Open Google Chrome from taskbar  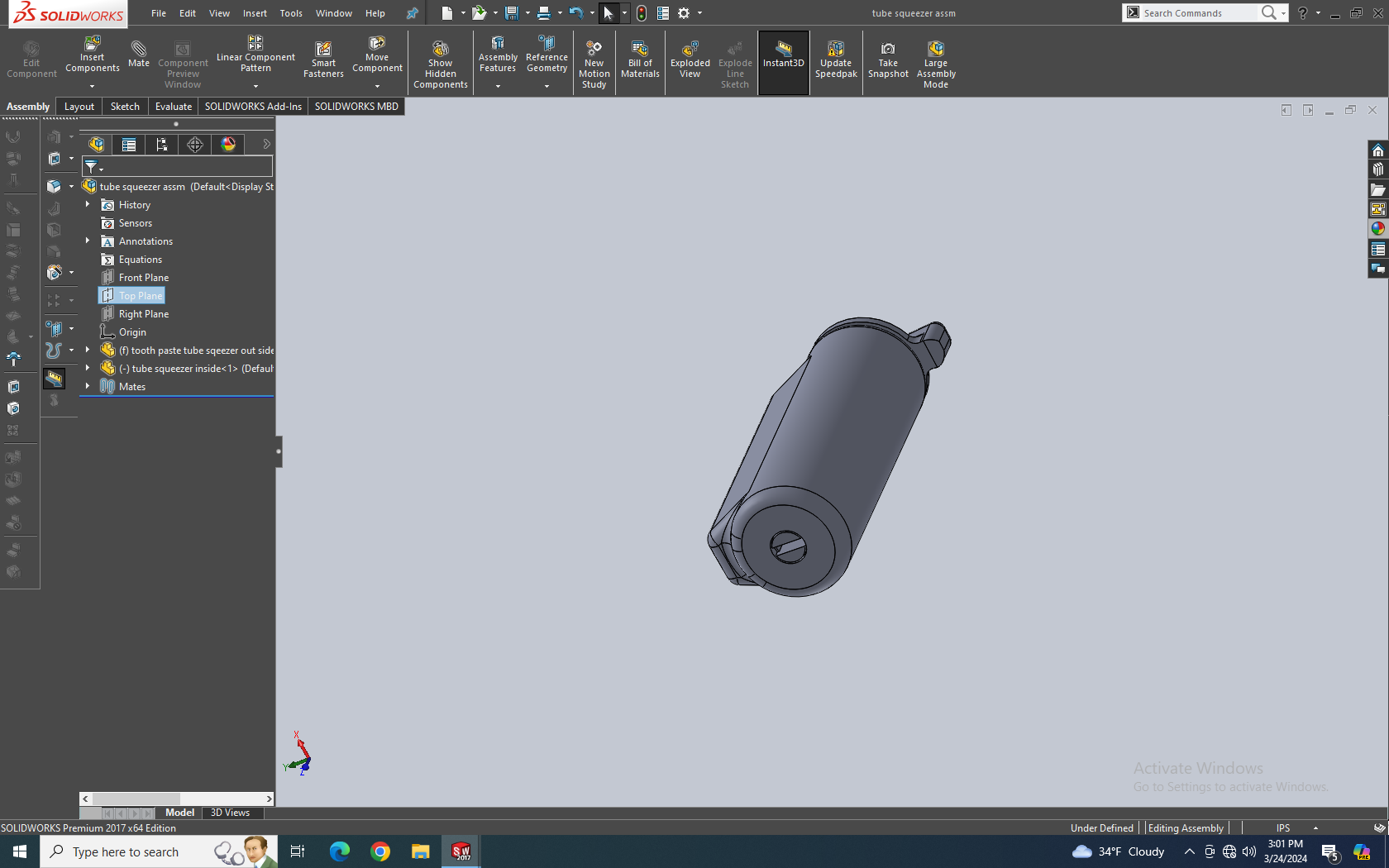pos(380,851)
